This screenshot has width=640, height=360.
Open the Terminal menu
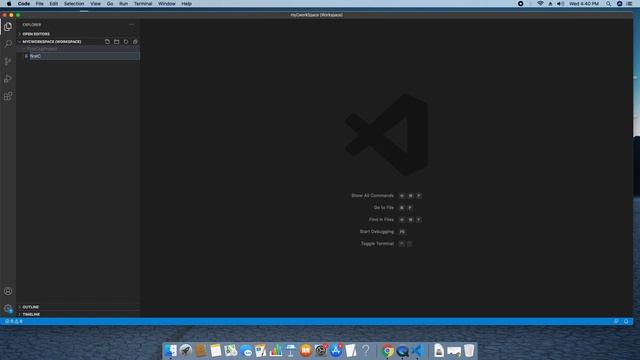pyautogui.click(x=143, y=4)
